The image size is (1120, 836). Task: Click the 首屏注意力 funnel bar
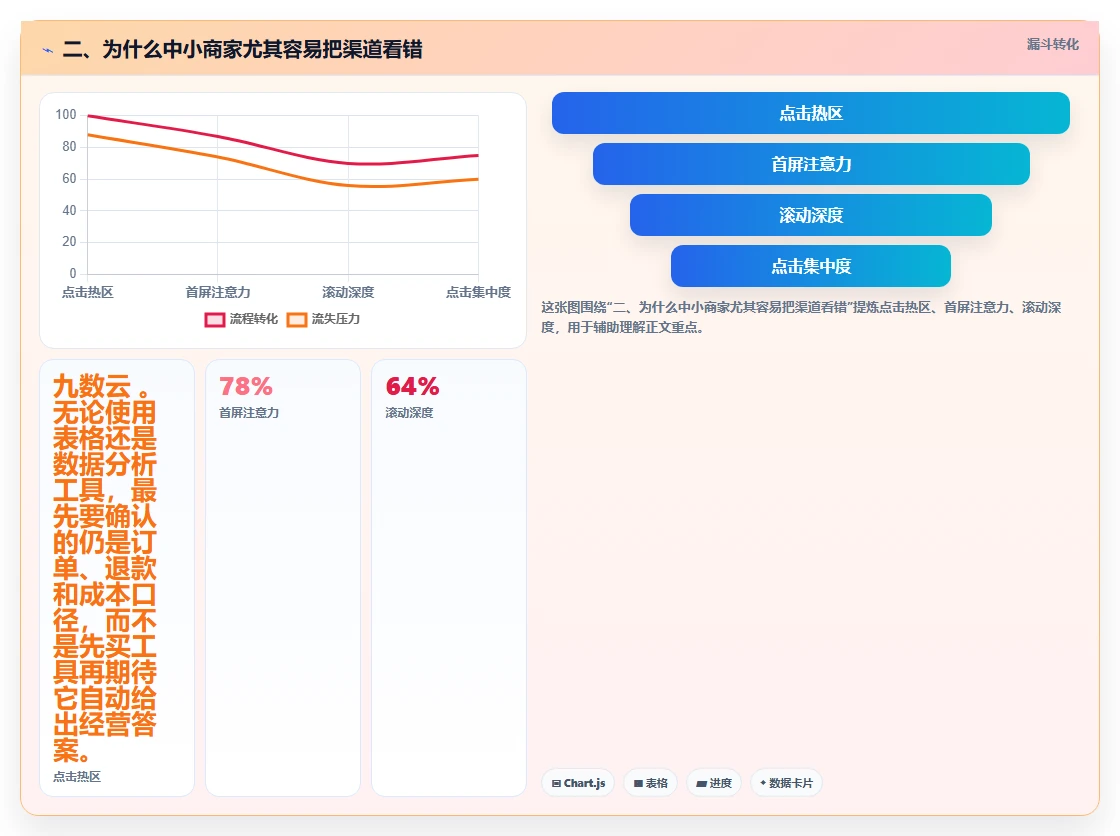tap(811, 164)
